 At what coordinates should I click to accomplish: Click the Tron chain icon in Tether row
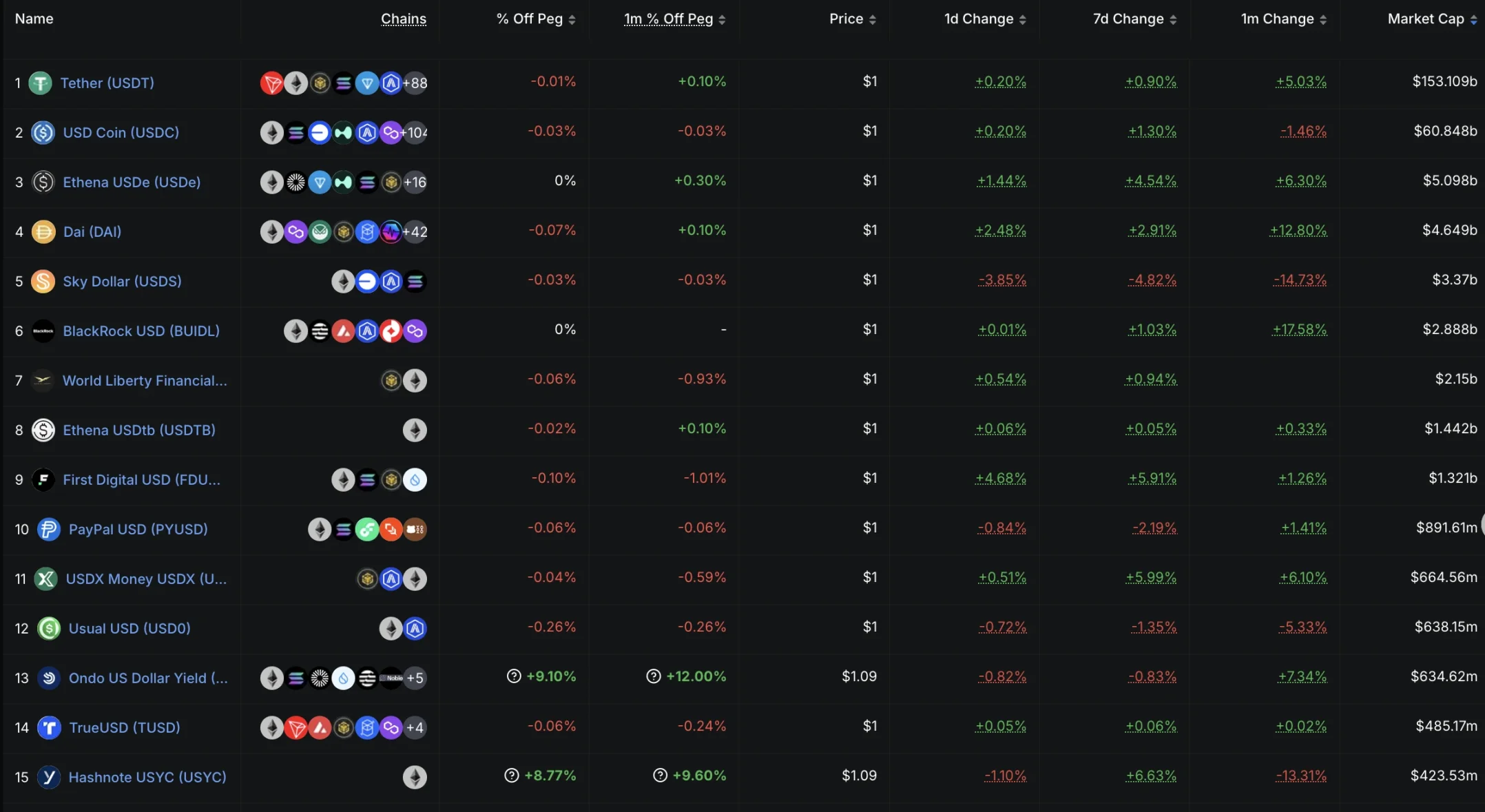point(271,83)
